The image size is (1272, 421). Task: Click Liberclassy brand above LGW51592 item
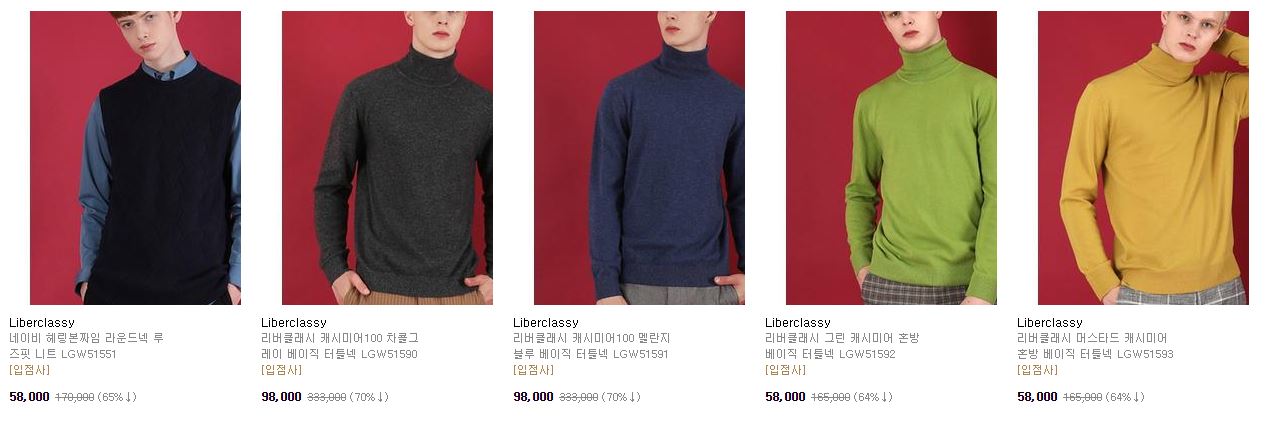coord(798,323)
